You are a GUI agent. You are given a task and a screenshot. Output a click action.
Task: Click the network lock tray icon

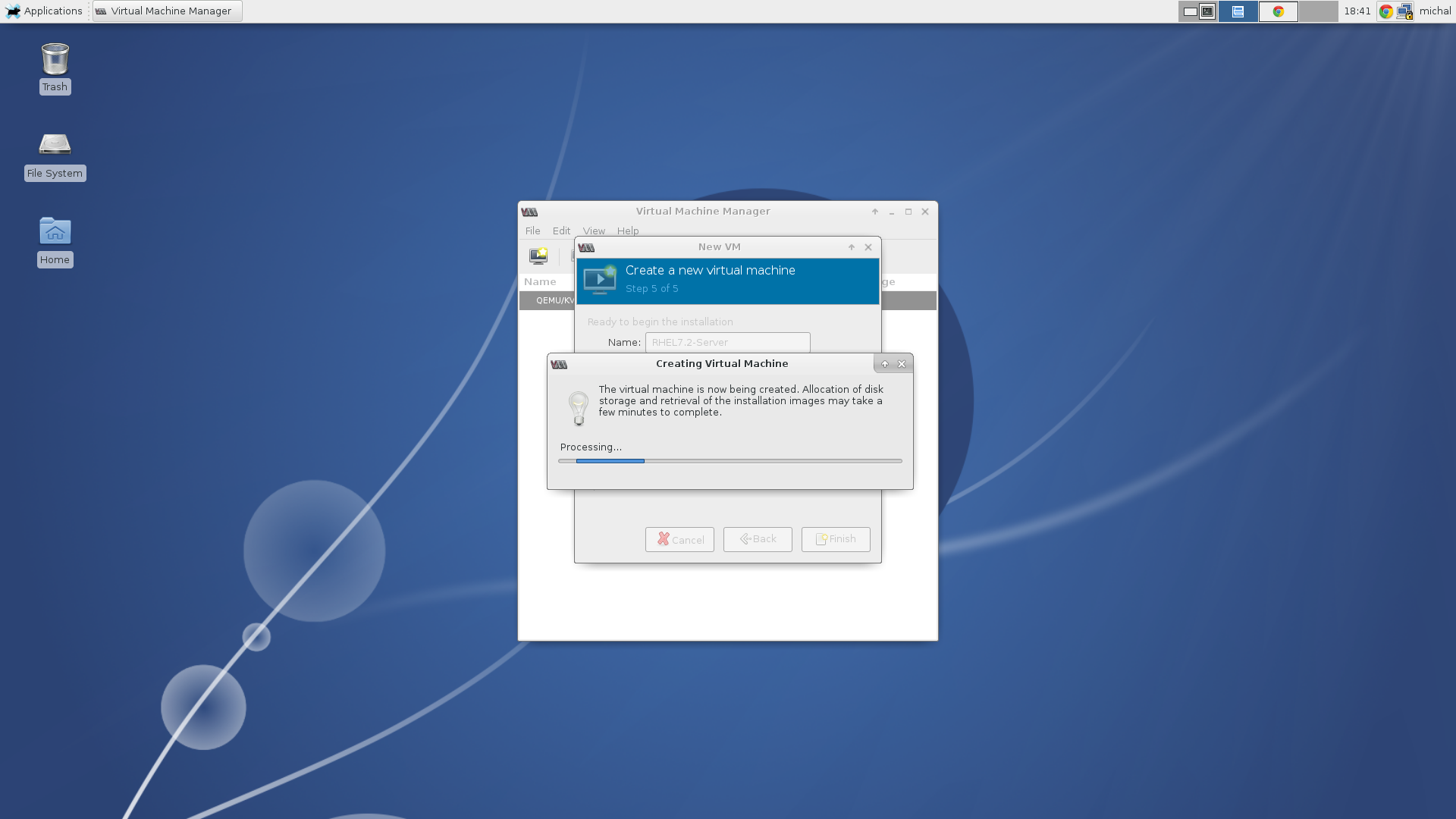(x=1404, y=11)
